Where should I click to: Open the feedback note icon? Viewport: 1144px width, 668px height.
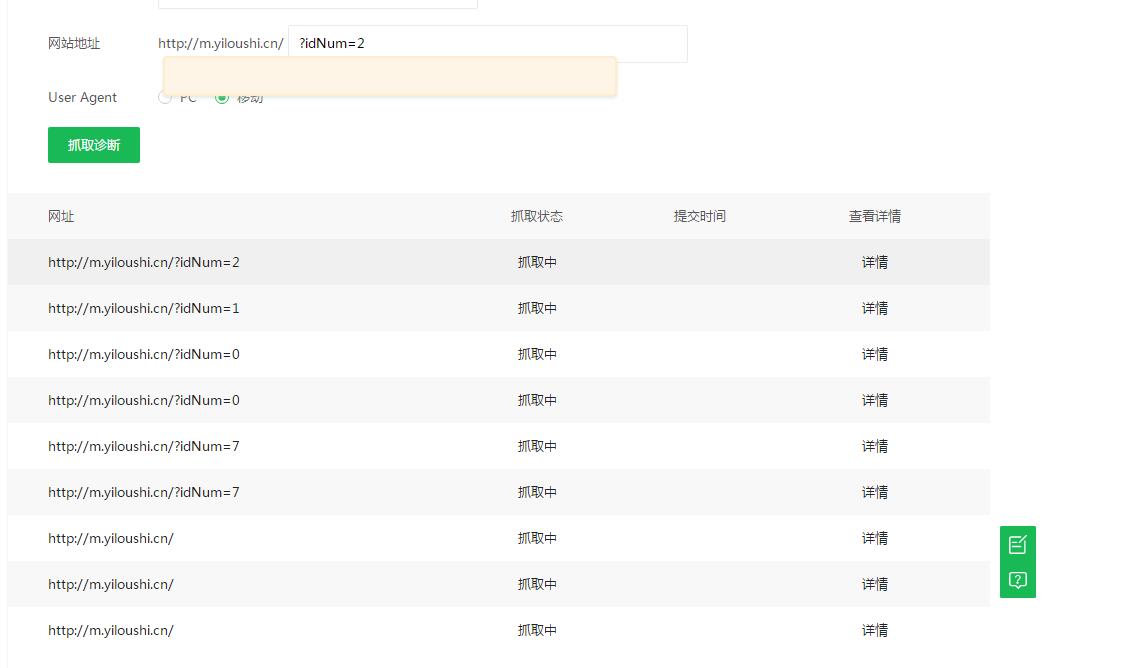[1017, 544]
